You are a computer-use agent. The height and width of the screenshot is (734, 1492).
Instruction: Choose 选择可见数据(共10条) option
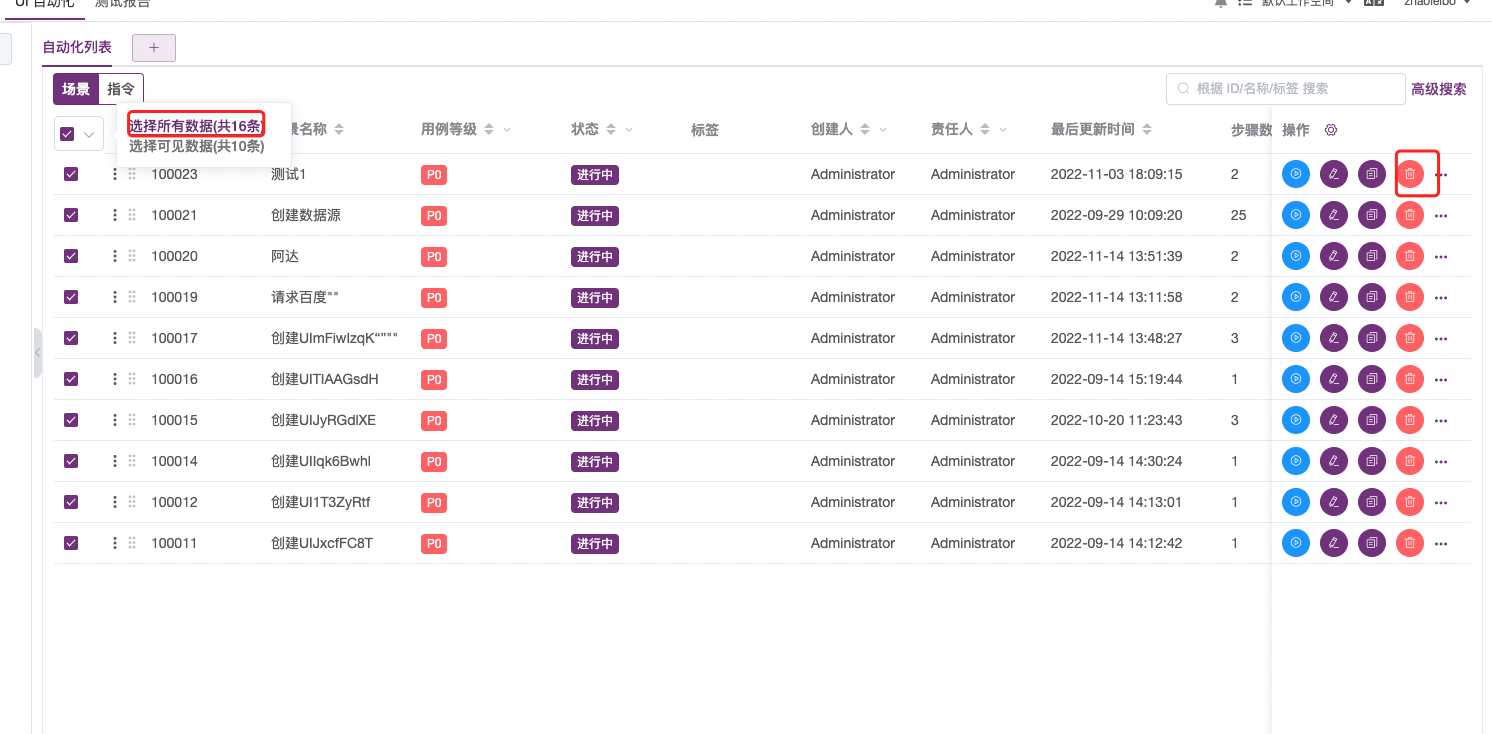point(196,146)
